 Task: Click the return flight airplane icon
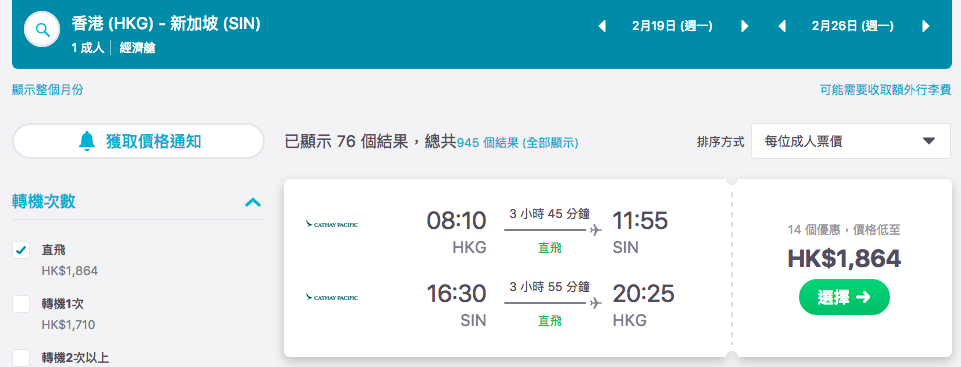pos(595,303)
